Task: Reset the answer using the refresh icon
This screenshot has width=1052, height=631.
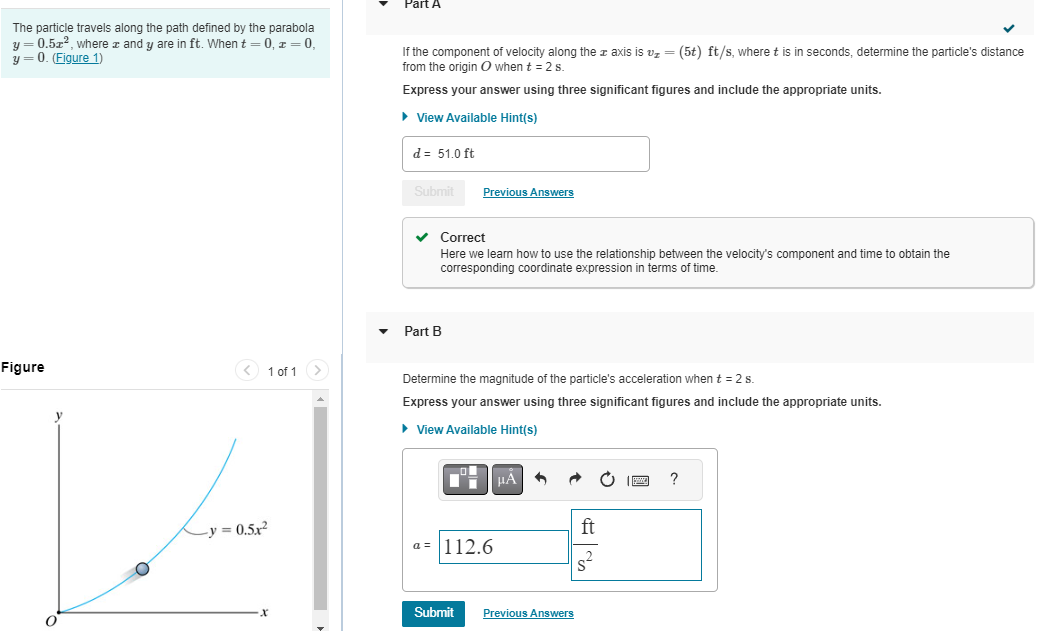Action: pos(607,478)
